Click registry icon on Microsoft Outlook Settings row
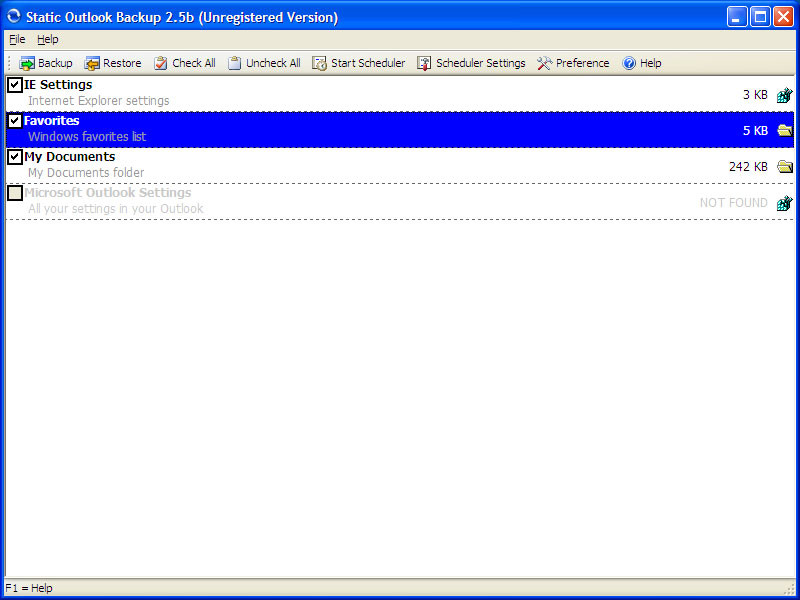The width and height of the screenshot is (800, 600). [785, 203]
